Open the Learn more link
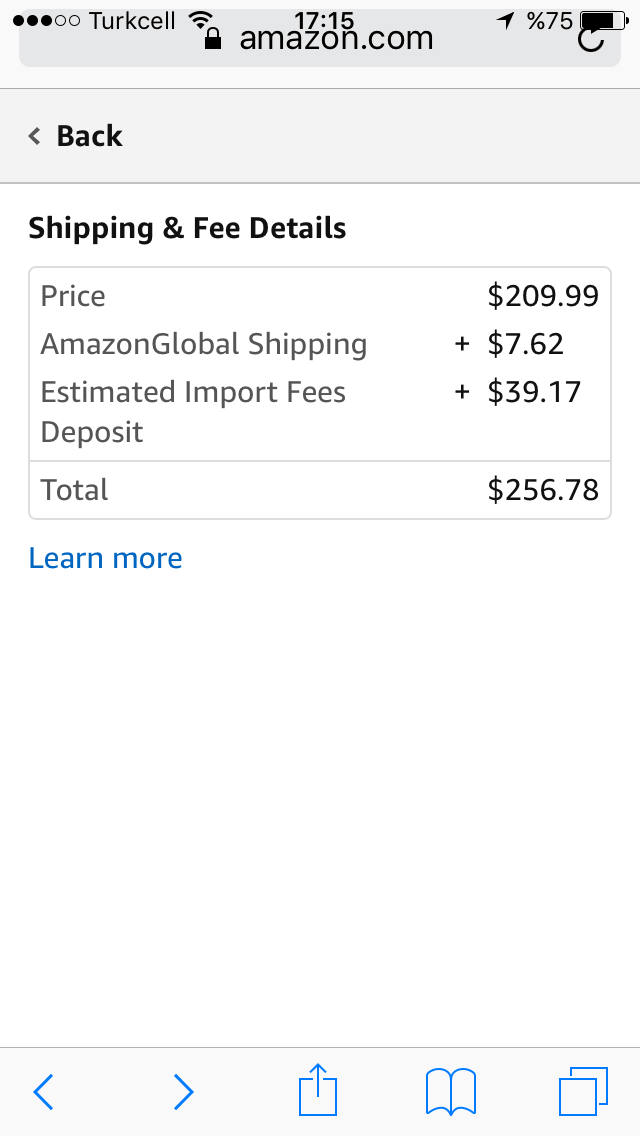Screen dimensions: 640x1136 [105, 558]
